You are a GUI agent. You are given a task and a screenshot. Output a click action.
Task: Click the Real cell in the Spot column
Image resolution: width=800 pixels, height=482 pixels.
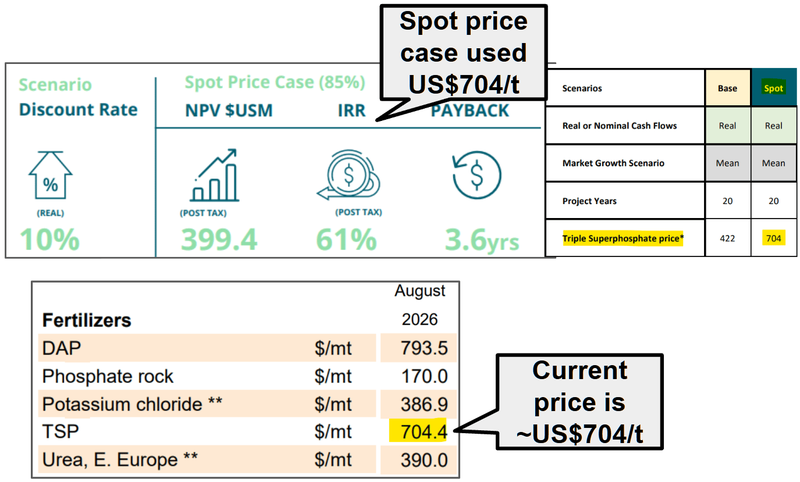pos(773,125)
